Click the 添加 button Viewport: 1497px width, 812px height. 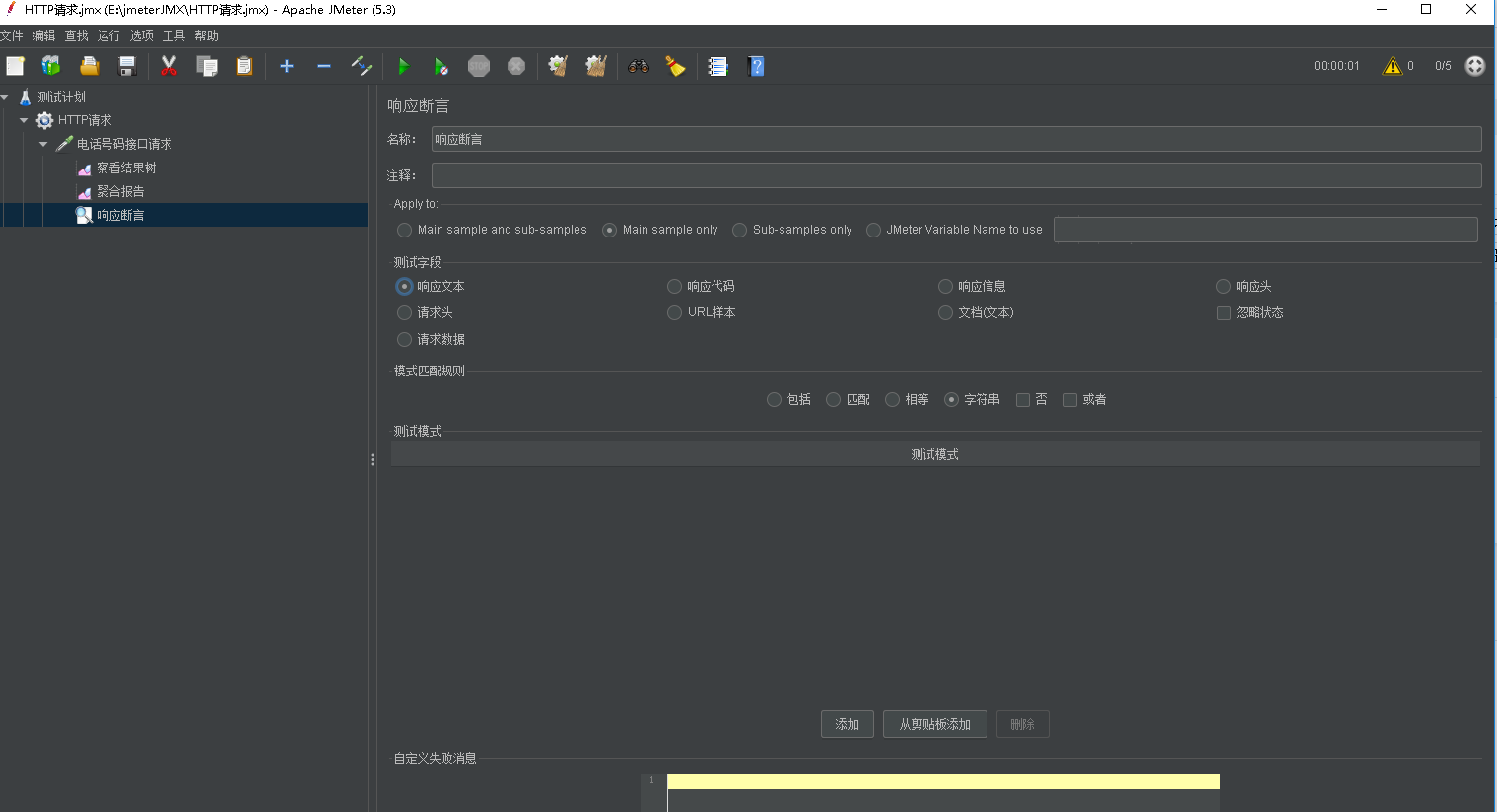pyautogui.click(x=848, y=724)
